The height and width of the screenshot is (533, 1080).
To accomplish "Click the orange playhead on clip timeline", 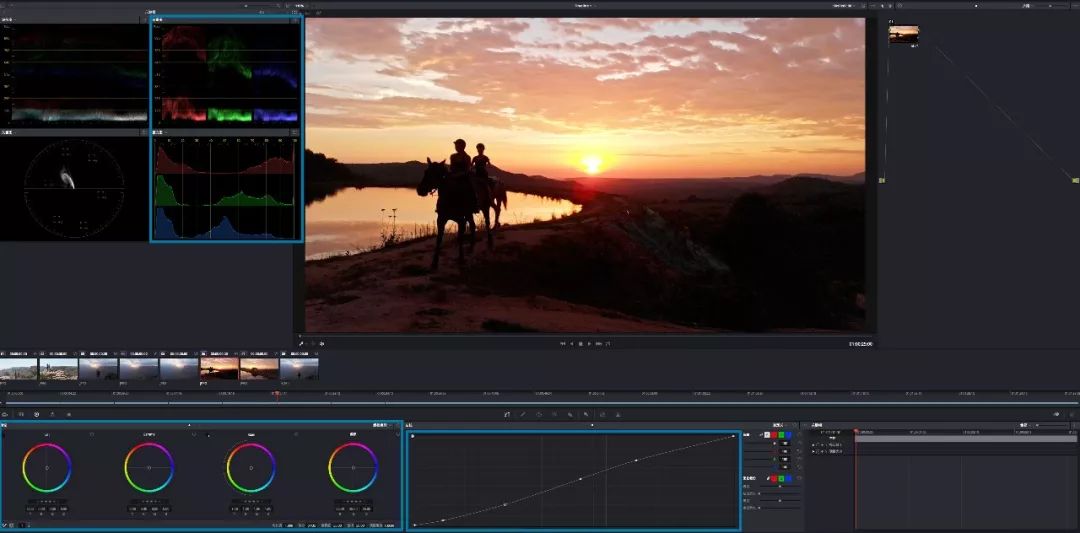I will click(277, 396).
